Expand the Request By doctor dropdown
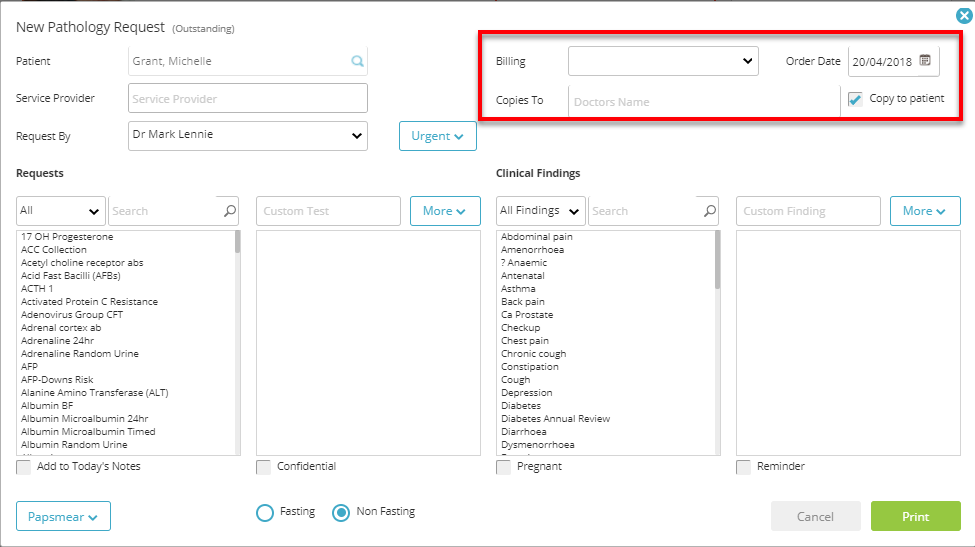975x547 pixels. (247, 136)
